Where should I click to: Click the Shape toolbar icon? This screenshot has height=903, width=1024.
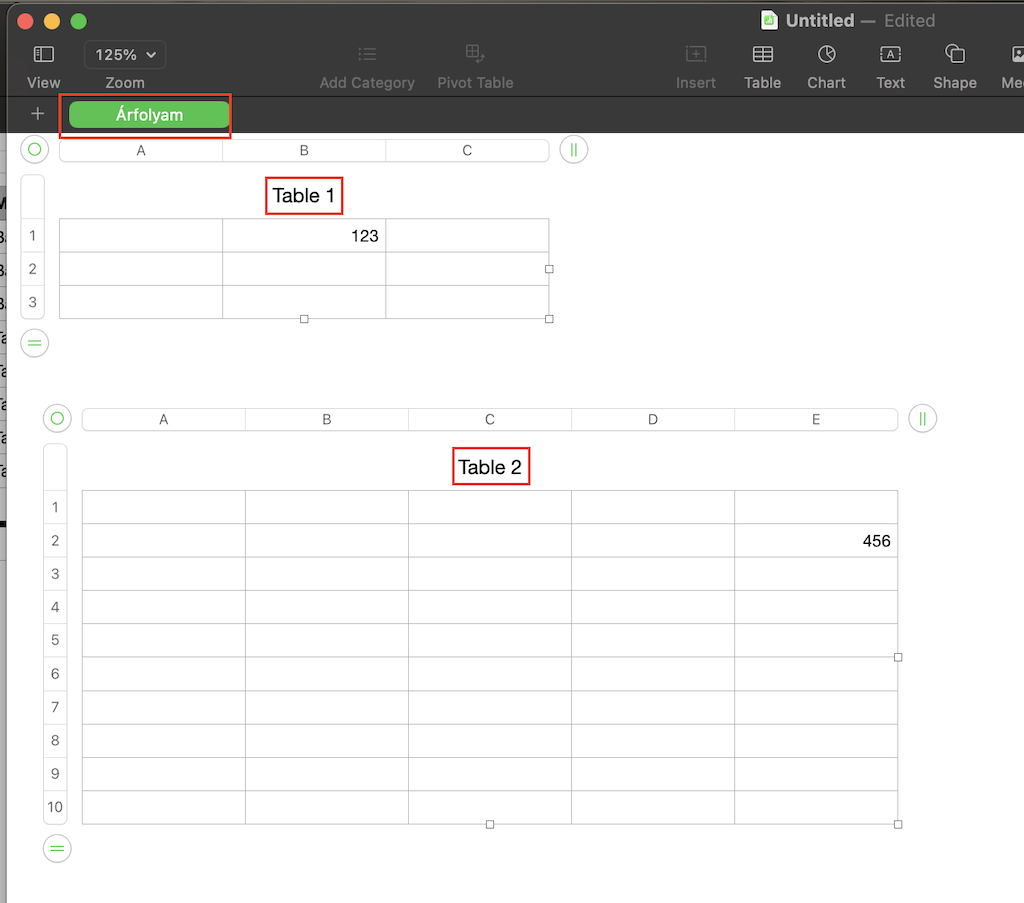tap(954, 55)
